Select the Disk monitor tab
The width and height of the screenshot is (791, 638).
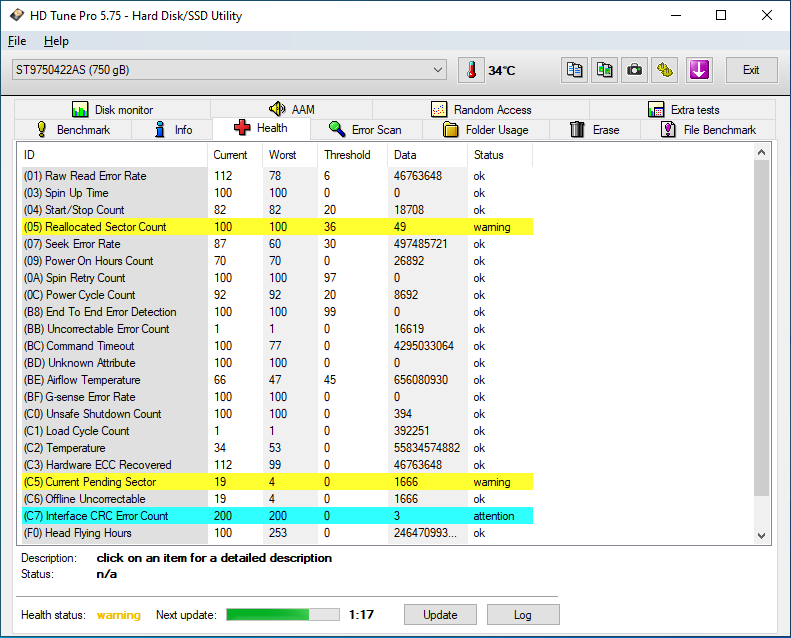click(x=112, y=110)
